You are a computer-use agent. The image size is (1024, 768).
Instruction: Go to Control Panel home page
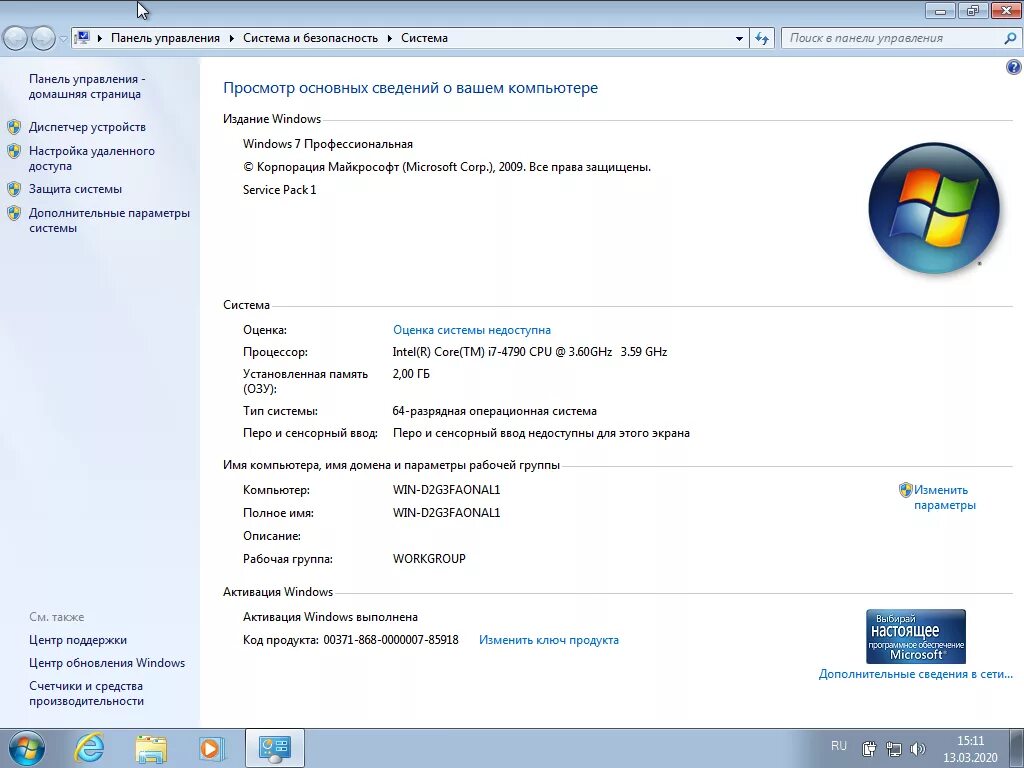point(86,86)
